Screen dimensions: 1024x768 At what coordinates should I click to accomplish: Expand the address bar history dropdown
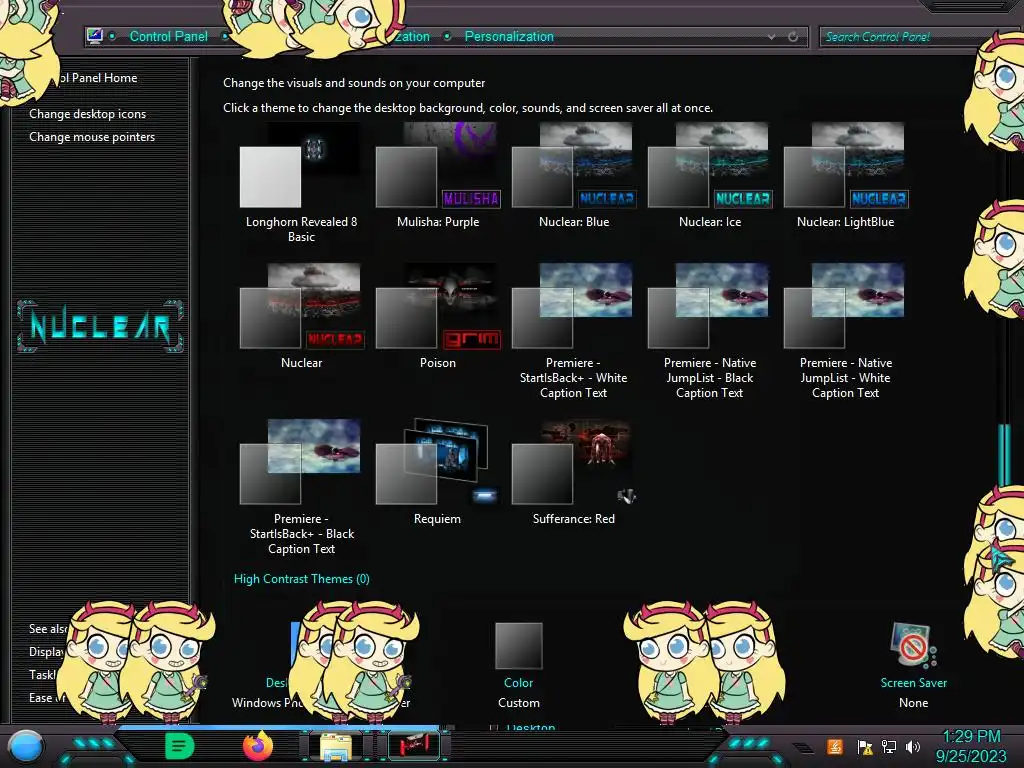pos(771,37)
